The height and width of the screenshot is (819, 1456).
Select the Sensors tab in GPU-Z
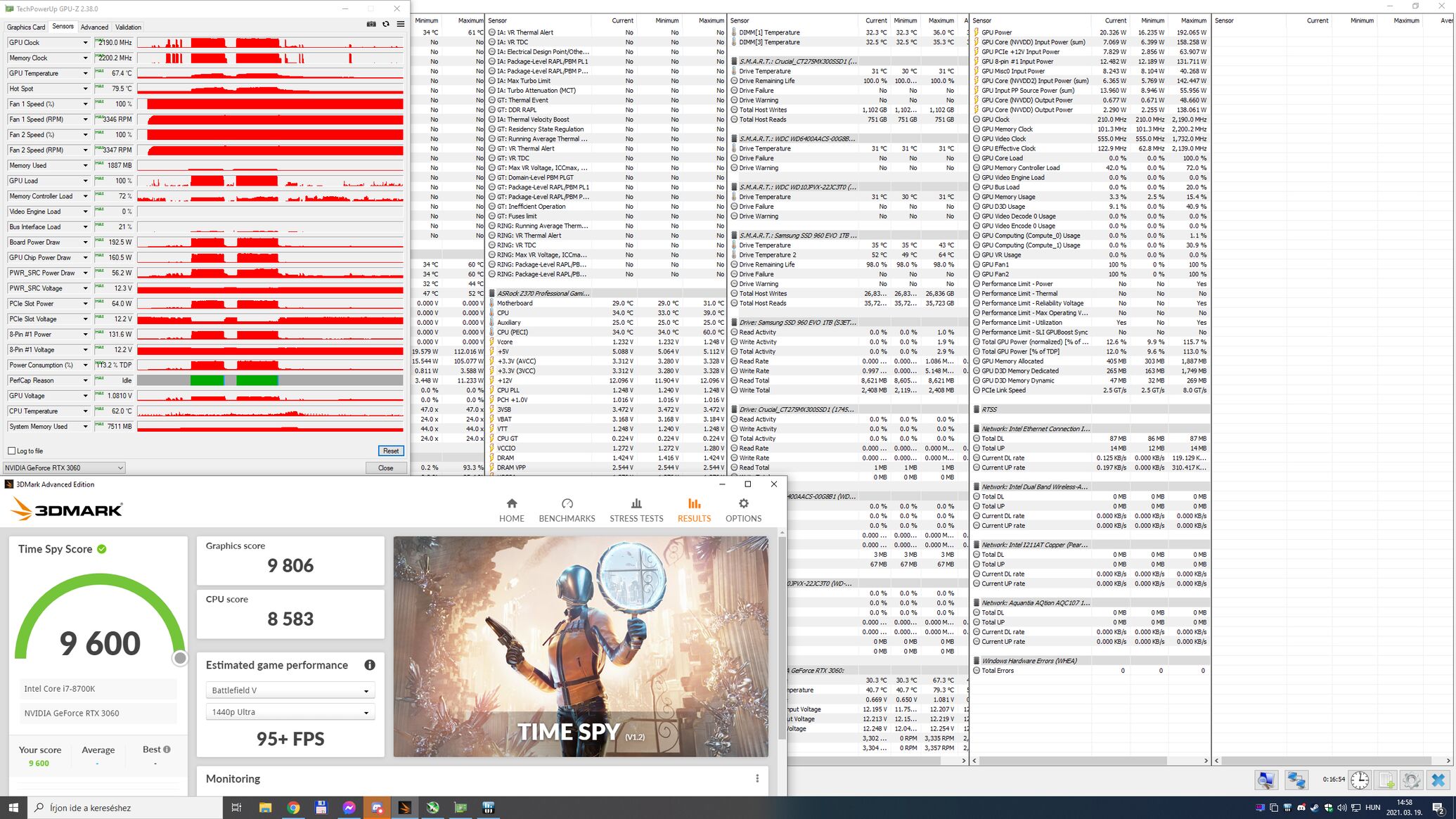[63, 27]
